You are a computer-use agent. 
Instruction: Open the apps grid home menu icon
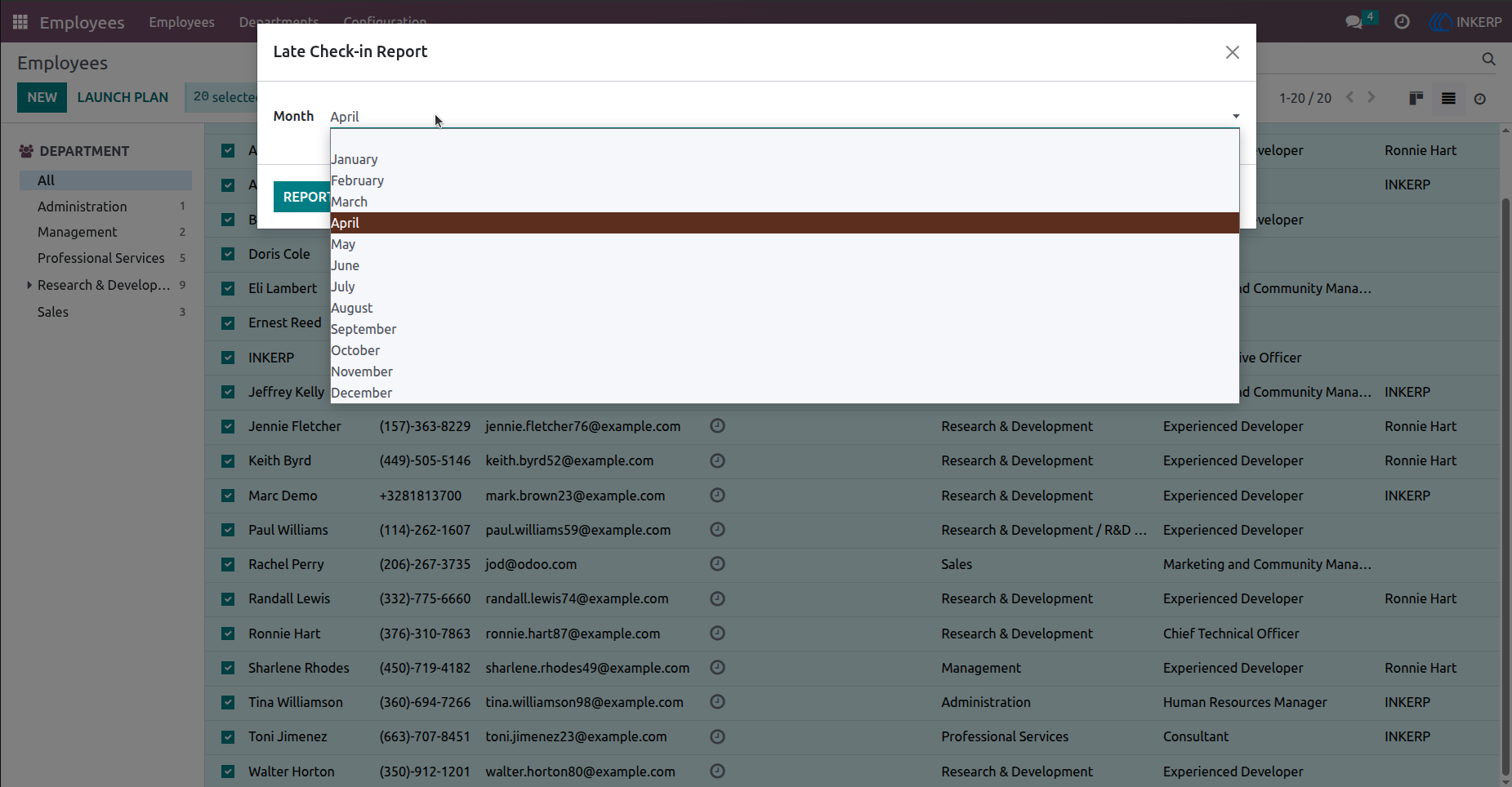20,22
